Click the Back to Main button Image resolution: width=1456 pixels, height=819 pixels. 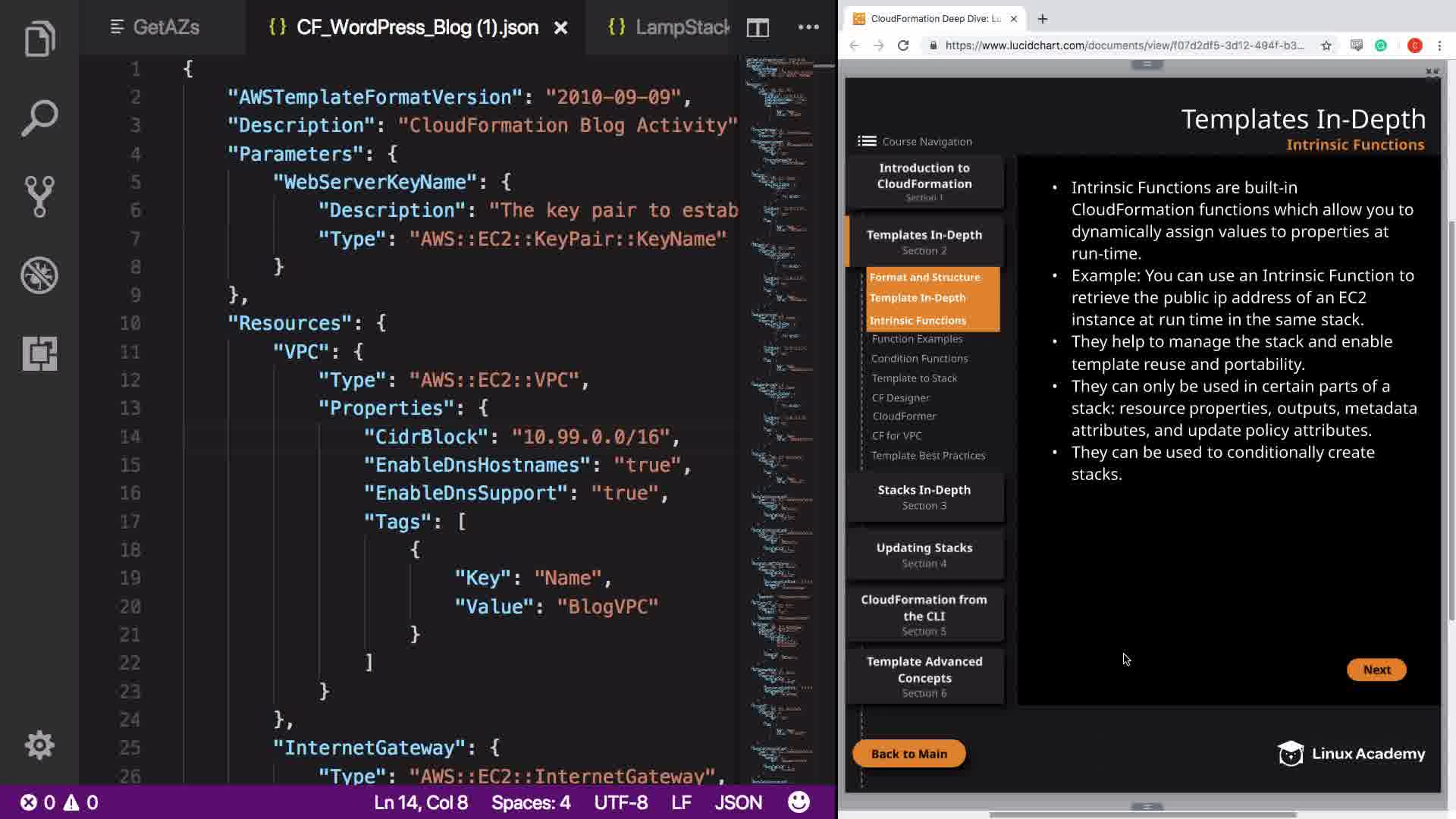[908, 754]
